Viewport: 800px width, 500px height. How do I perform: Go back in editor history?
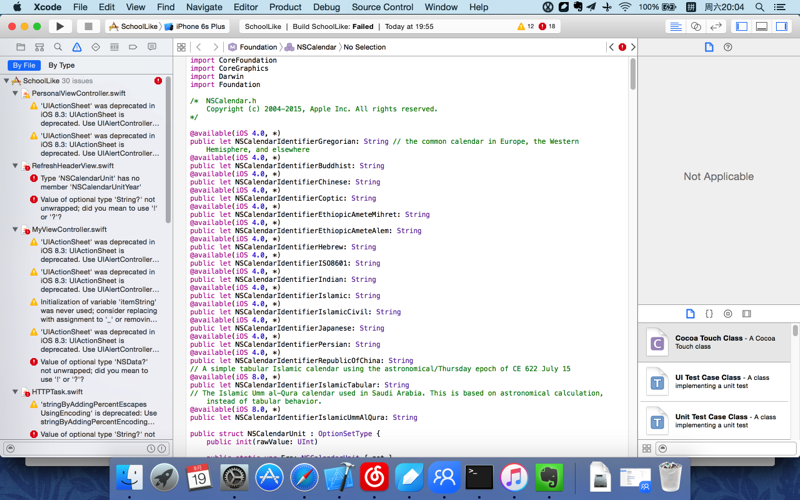(x=199, y=47)
